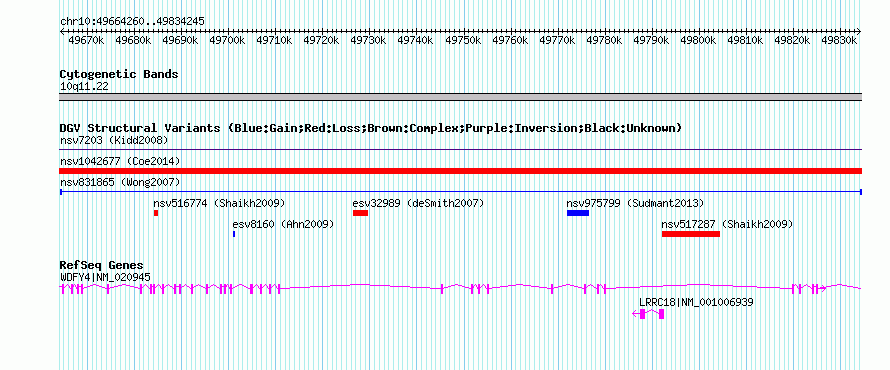The width and height of the screenshot is (890, 370).
Task: Click the 49700k ruler tick label
Action: tap(227, 40)
